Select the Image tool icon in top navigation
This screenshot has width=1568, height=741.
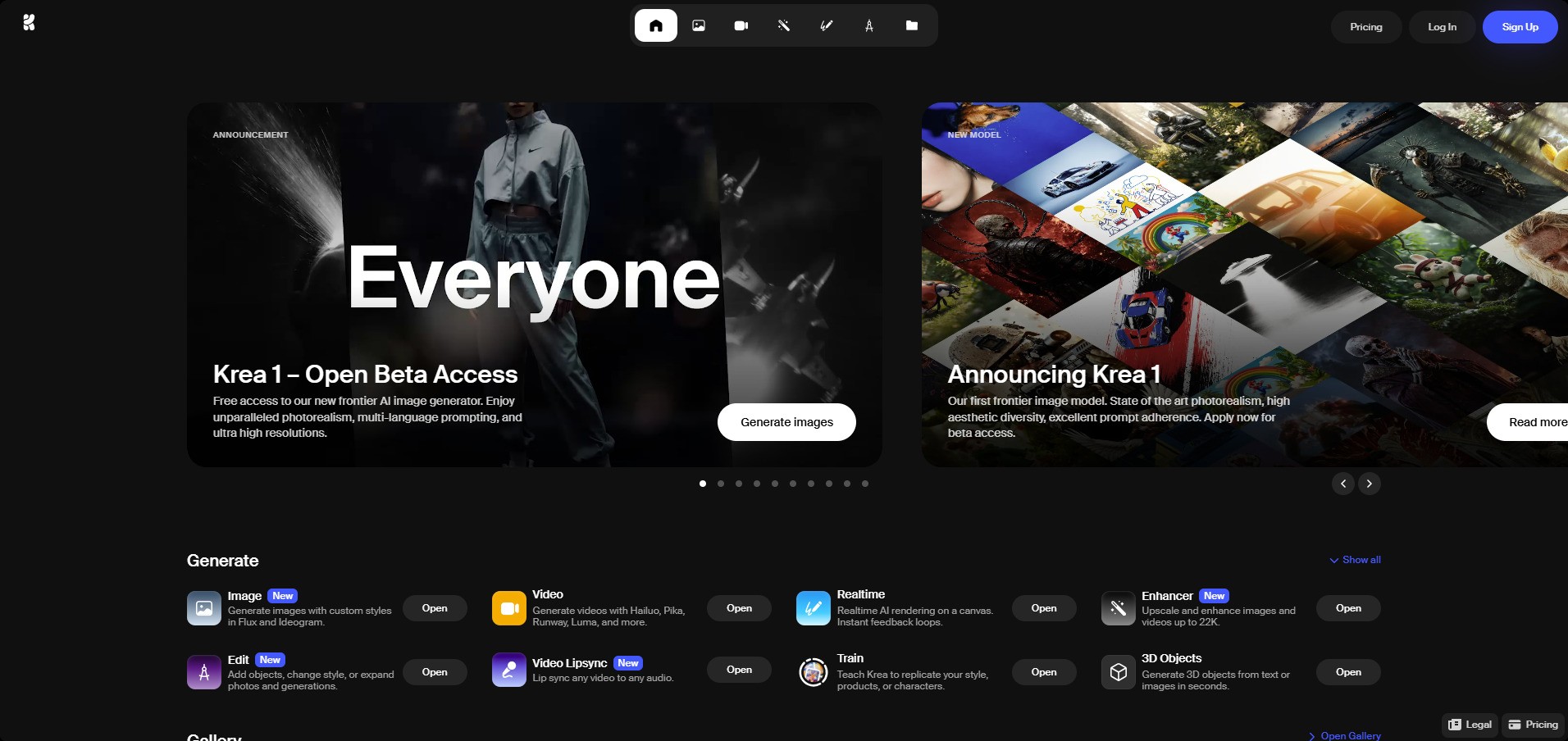pos(699,25)
